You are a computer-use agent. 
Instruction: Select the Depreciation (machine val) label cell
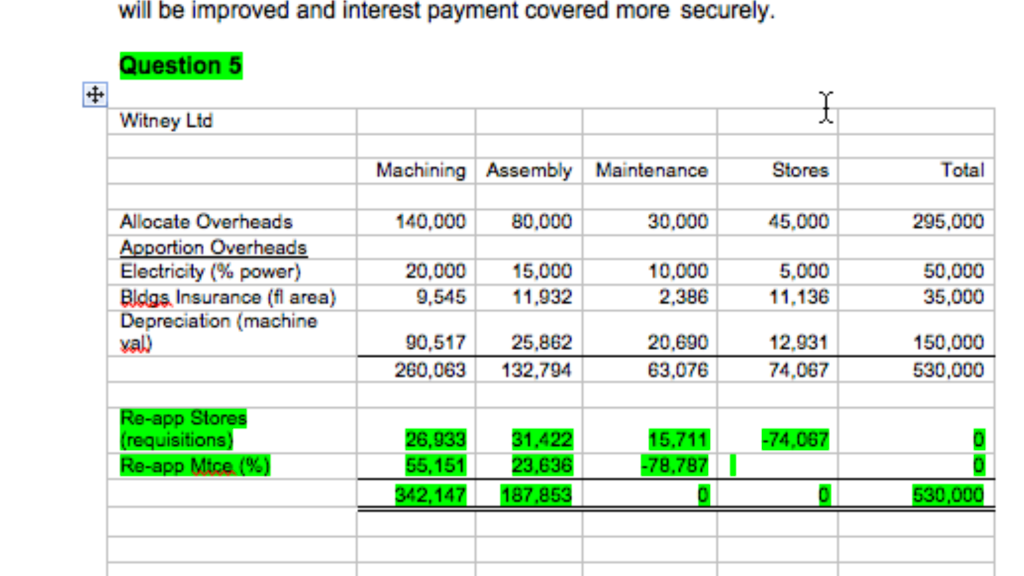(x=200, y=330)
